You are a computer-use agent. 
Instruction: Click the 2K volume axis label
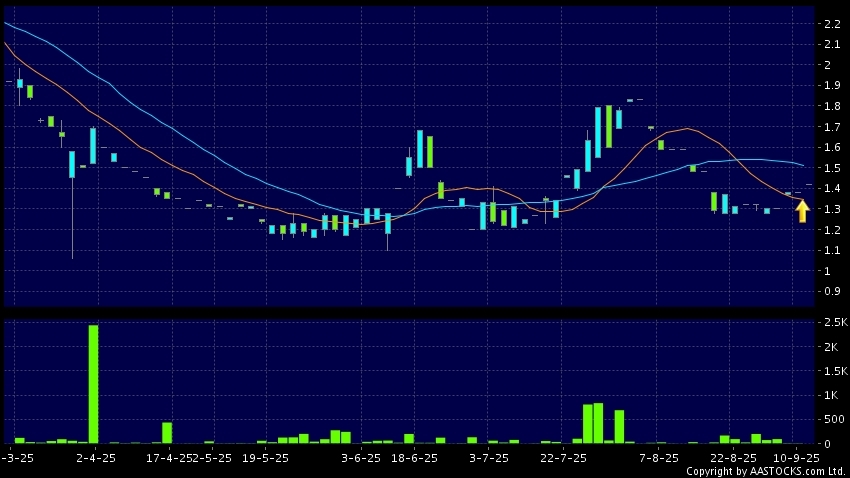831,347
